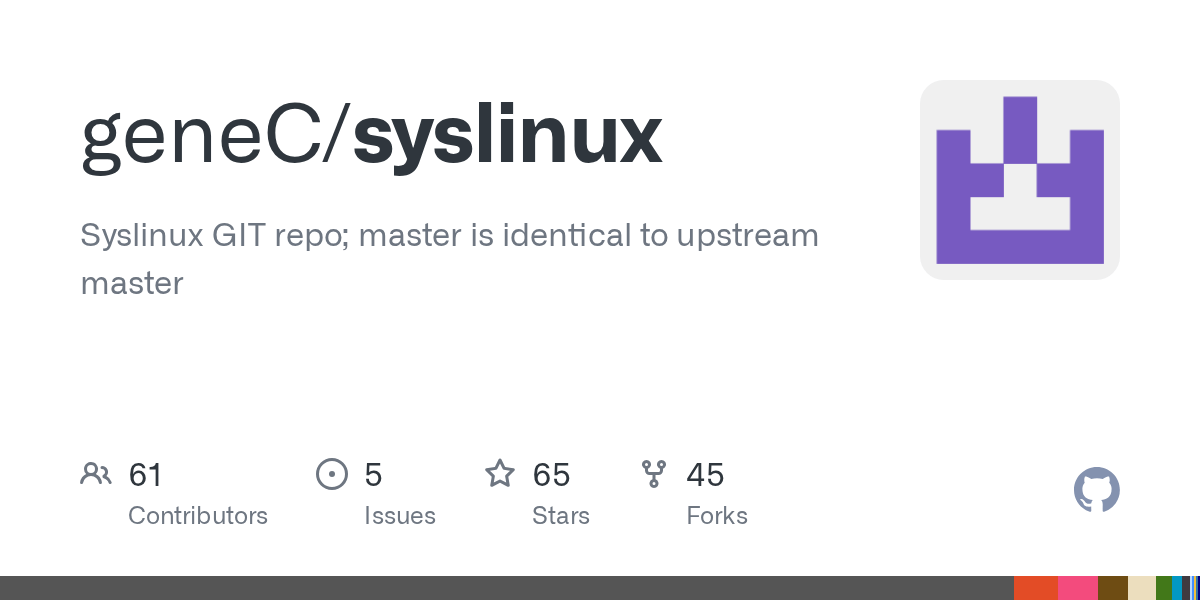The width and height of the screenshot is (1200, 600).
Task: Click the Stars label
Action: point(561,516)
